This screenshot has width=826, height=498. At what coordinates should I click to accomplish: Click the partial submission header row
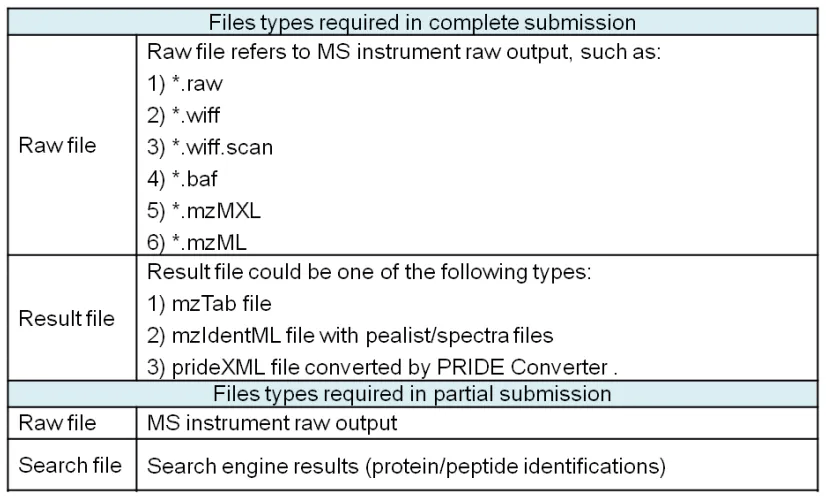(412, 394)
